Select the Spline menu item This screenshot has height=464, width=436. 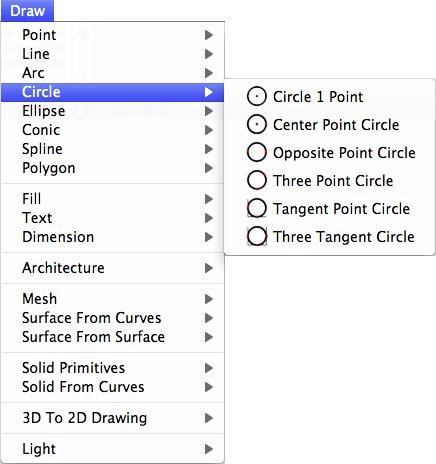coord(113,149)
